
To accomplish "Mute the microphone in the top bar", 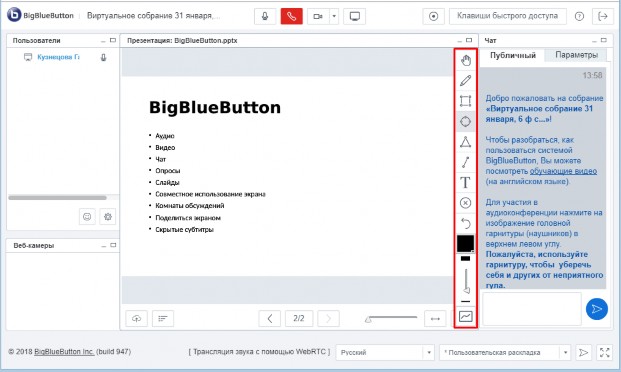I will pos(265,16).
